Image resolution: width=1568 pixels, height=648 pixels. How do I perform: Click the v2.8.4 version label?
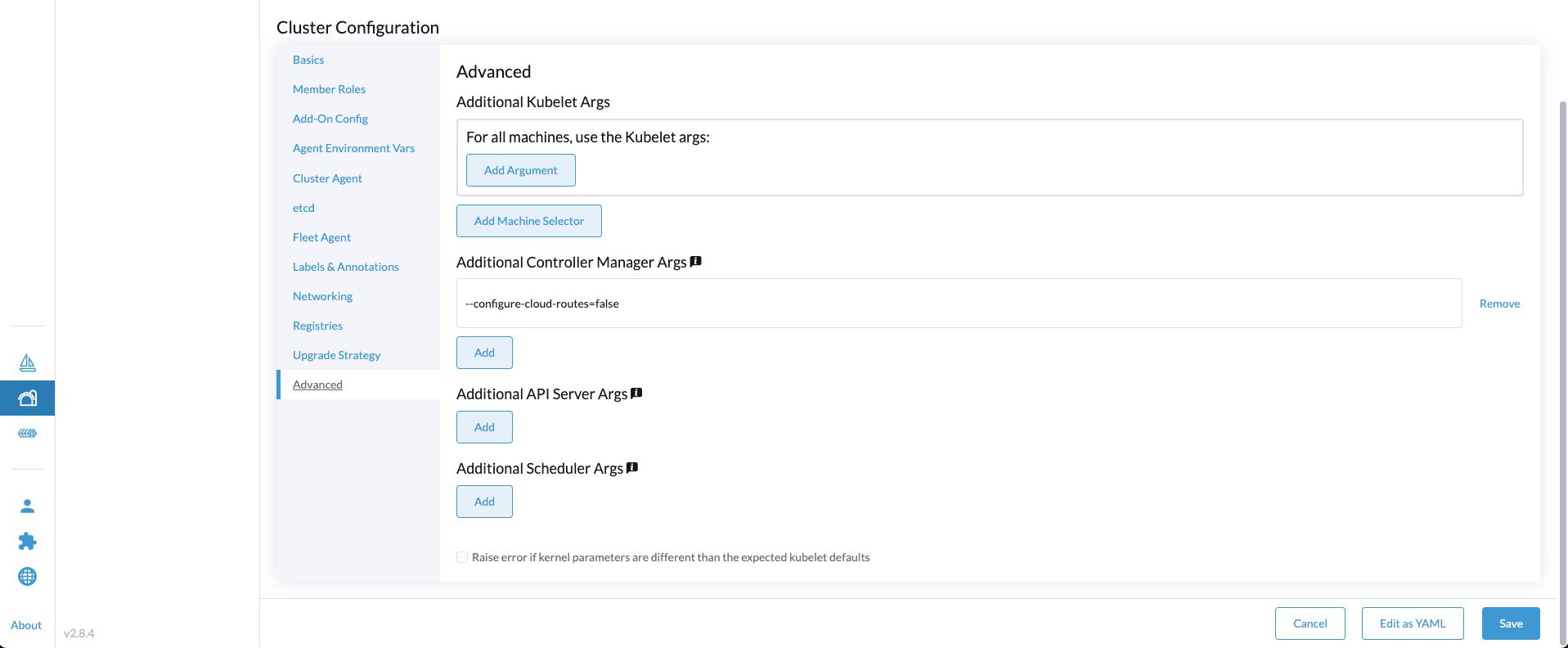coord(79,633)
